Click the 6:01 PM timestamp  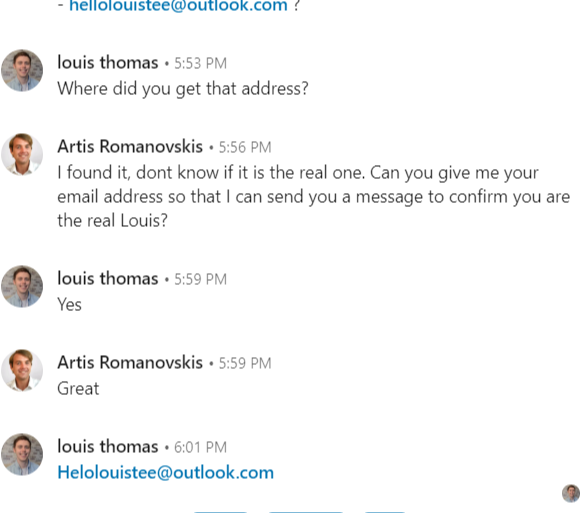click(200, 447)
